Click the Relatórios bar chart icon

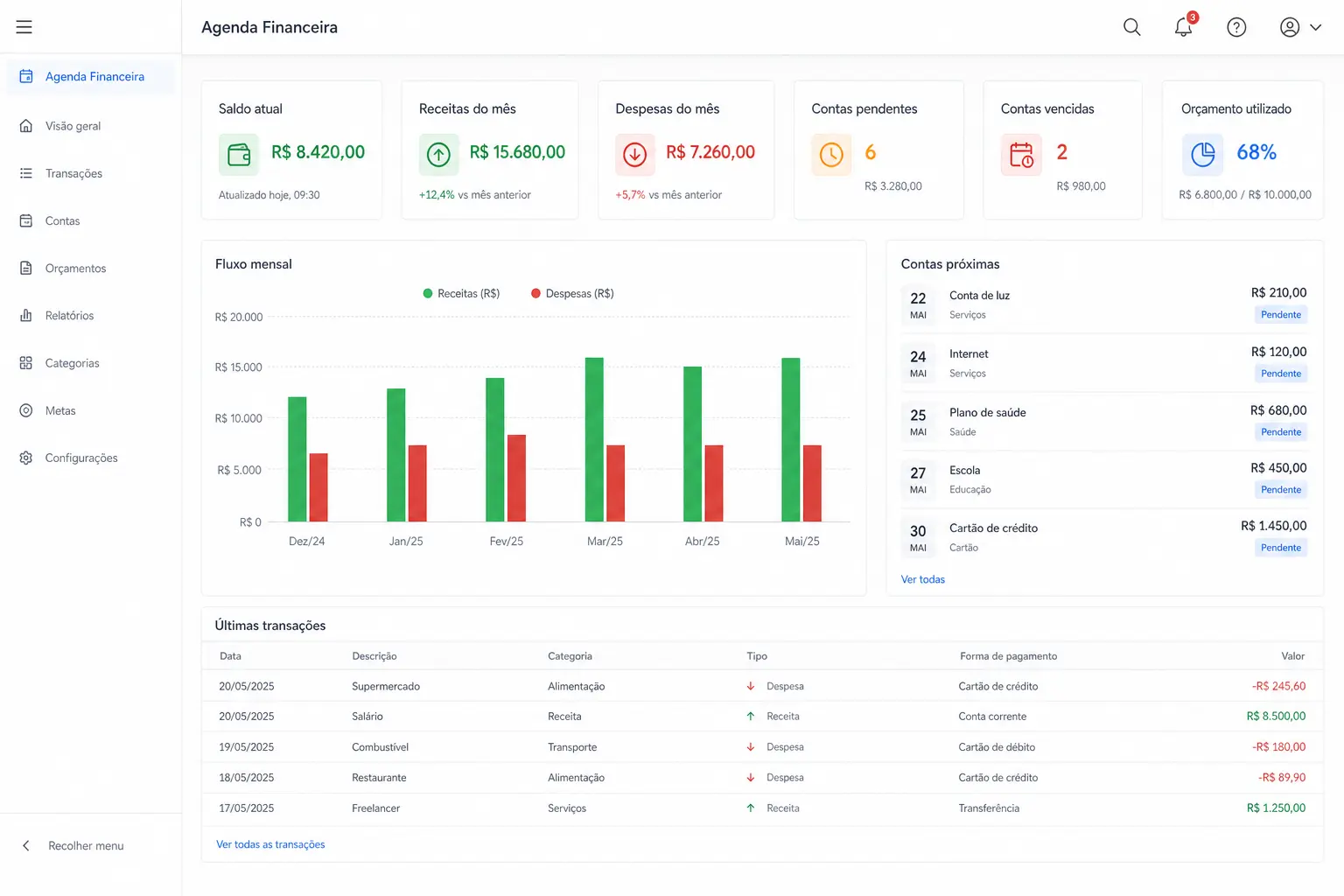click(26, 315)
